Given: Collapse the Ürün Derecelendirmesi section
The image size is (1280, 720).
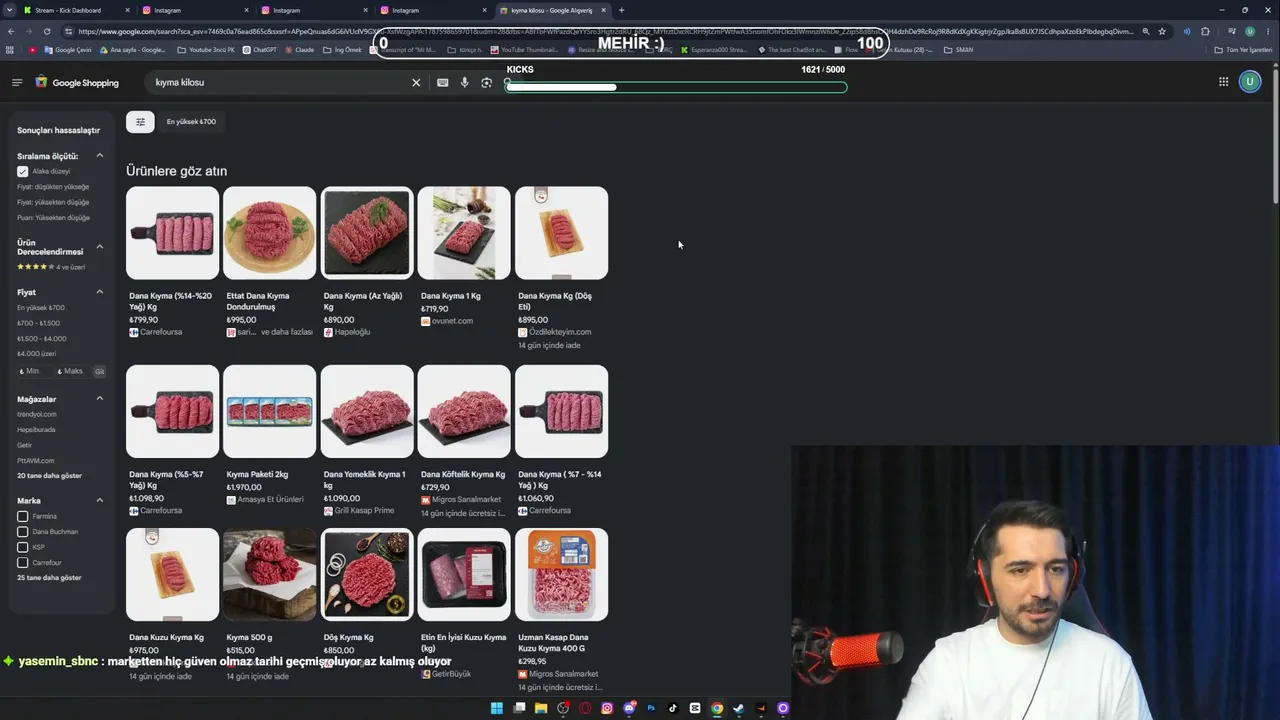Looking at the screenshot, I should pos(100,247).
